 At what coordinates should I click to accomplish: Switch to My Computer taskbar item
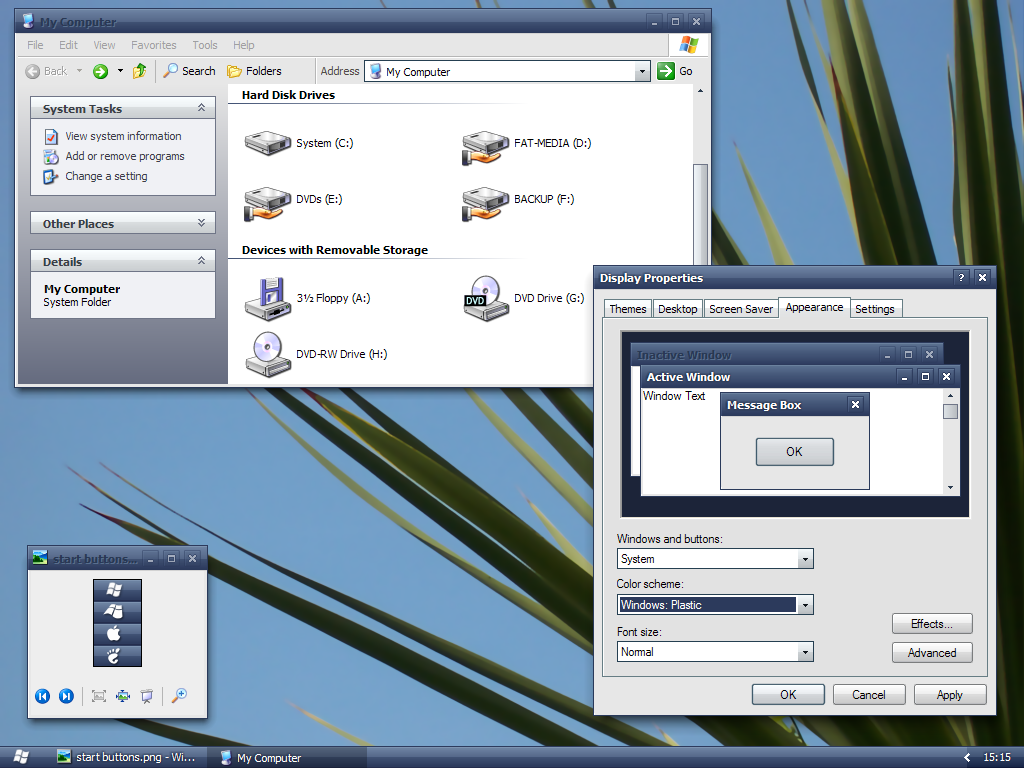(x=287, y=758)
